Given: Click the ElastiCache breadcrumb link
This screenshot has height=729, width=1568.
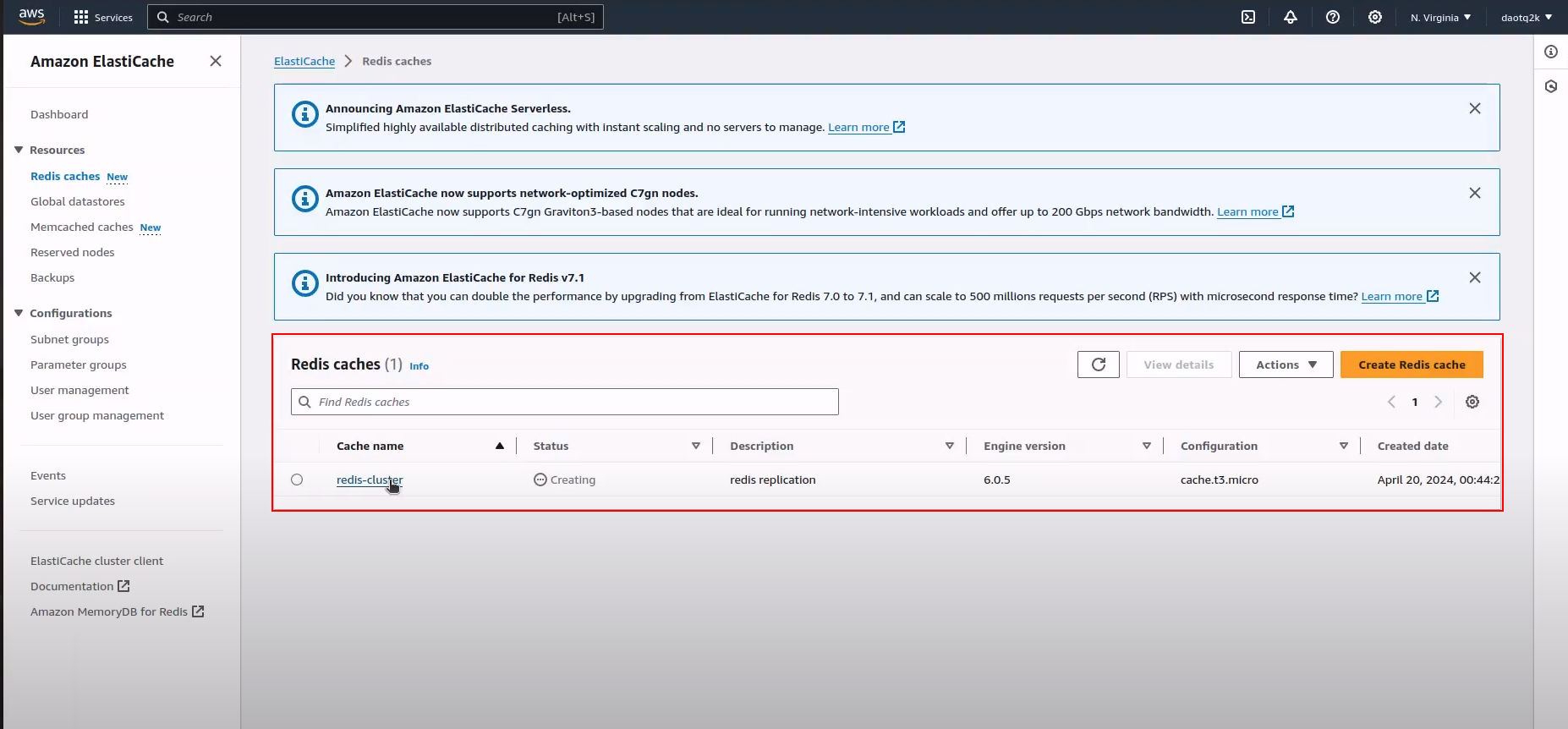Looking at the screenshot, I should tap(304, 61).
